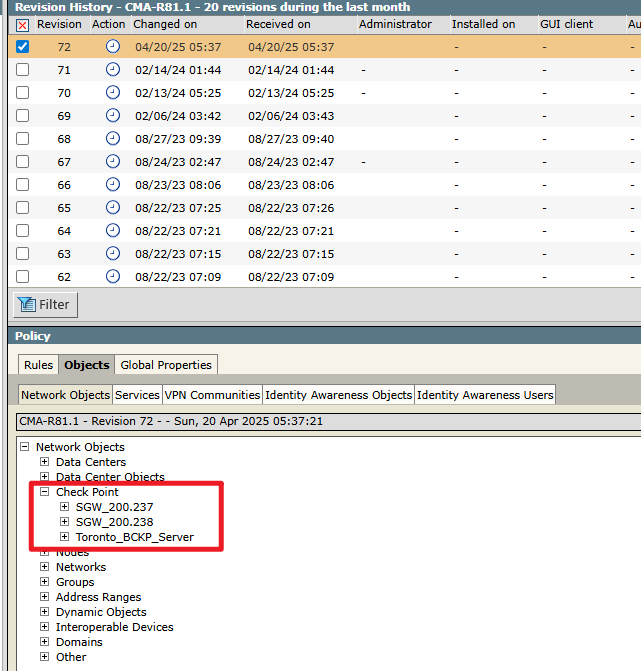
Task: Uncheck the revision 72 checkbox
Action: pos(22,47)
